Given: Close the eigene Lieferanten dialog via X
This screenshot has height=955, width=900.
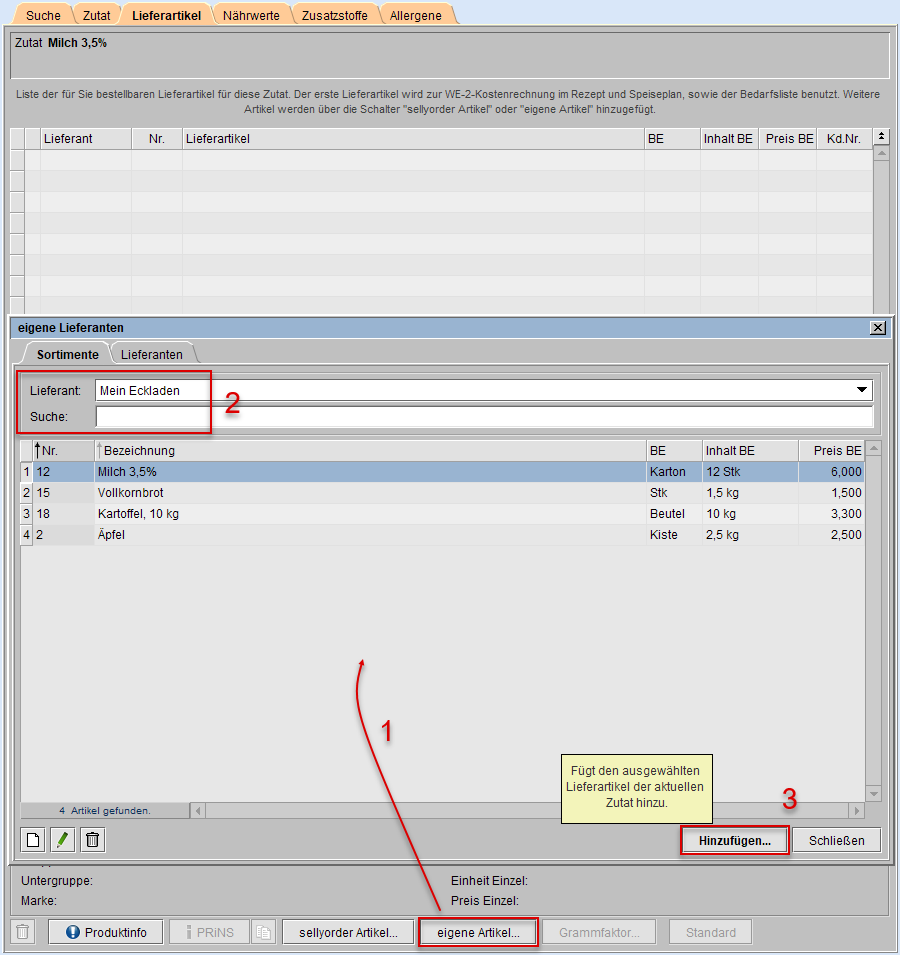Looking at the screenshot, I should 878,328.
